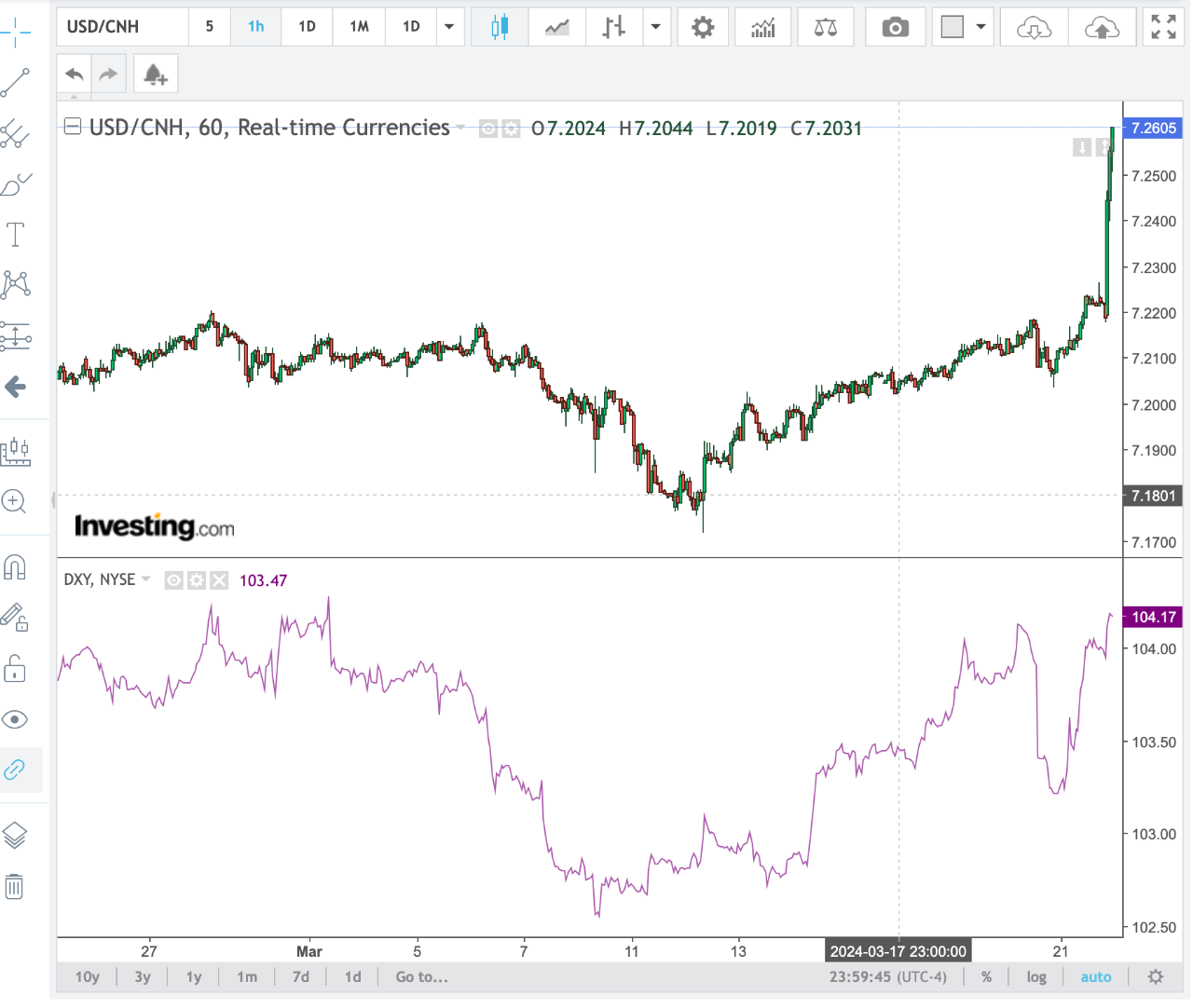Toggle auto scale on price axis
This screenshot has height=1008, width=1193.
[1095, 976]
